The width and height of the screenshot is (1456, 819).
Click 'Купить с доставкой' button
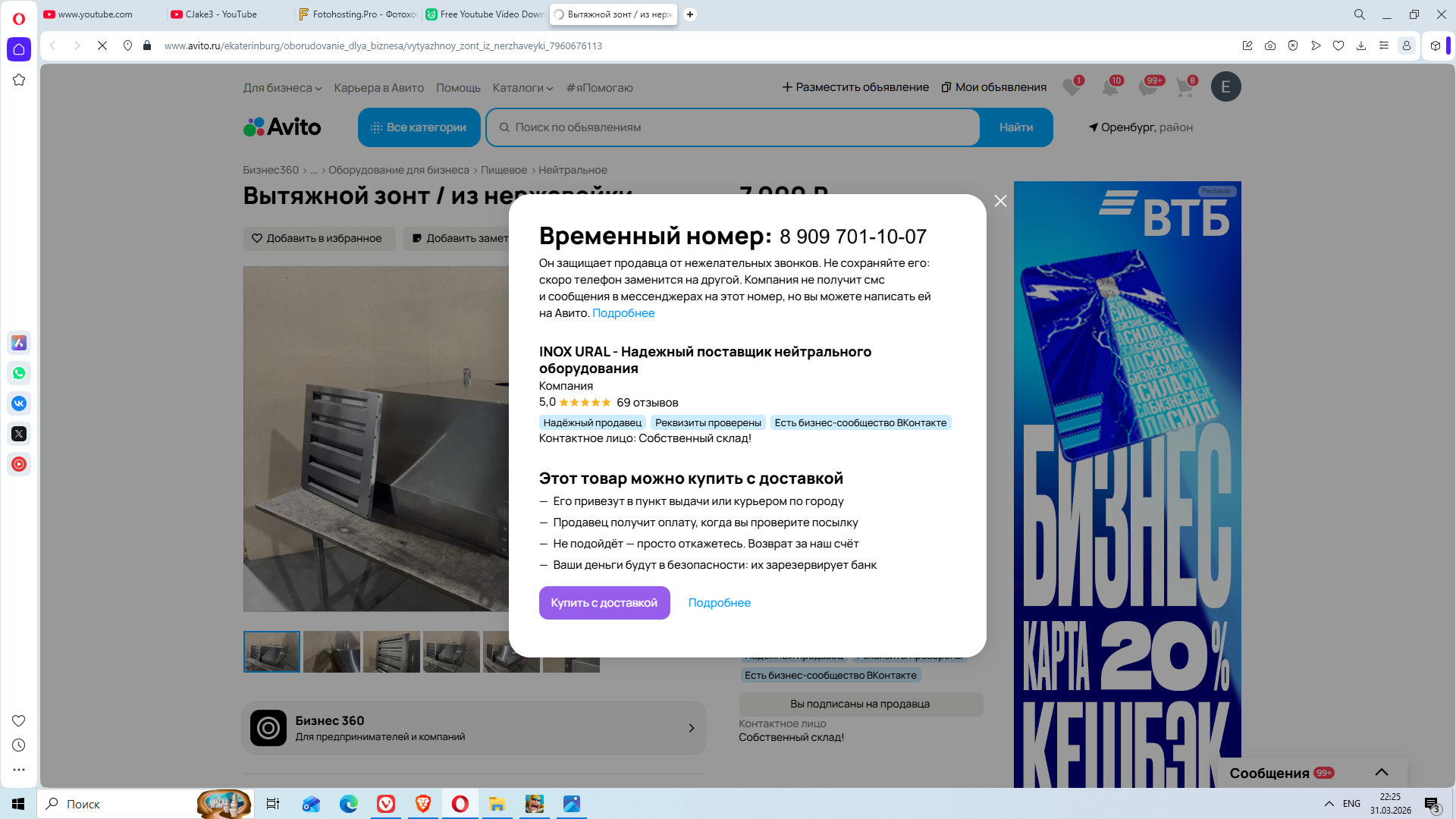point(604,603)
